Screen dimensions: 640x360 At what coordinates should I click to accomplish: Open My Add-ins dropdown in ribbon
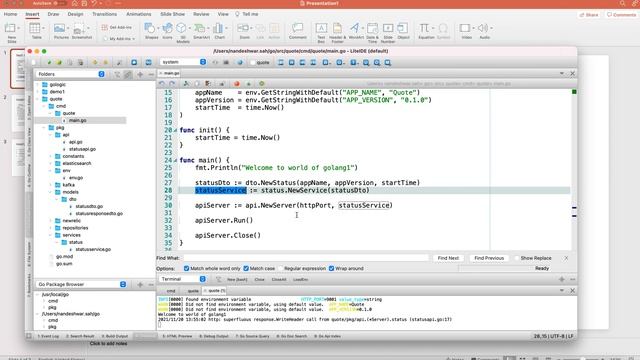pyautogui.click(x=119, y=39)
